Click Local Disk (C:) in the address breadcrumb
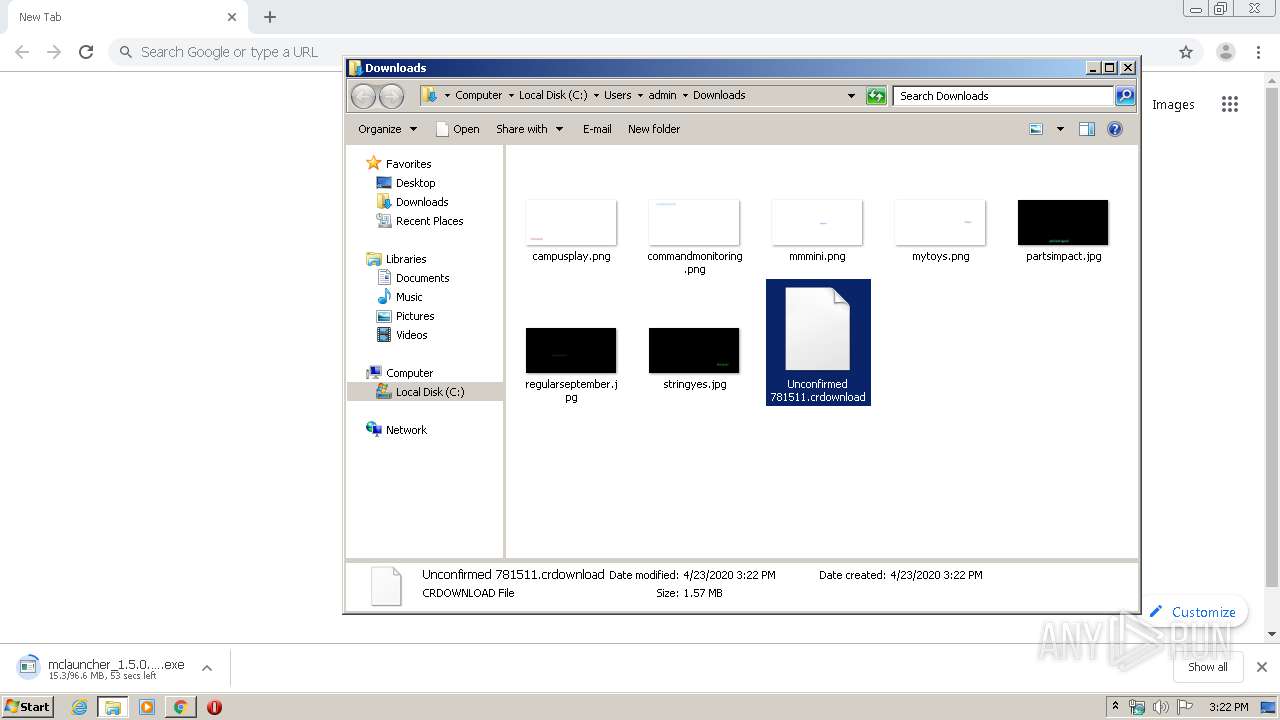The image size is (1280, 720). pos(553,96)
